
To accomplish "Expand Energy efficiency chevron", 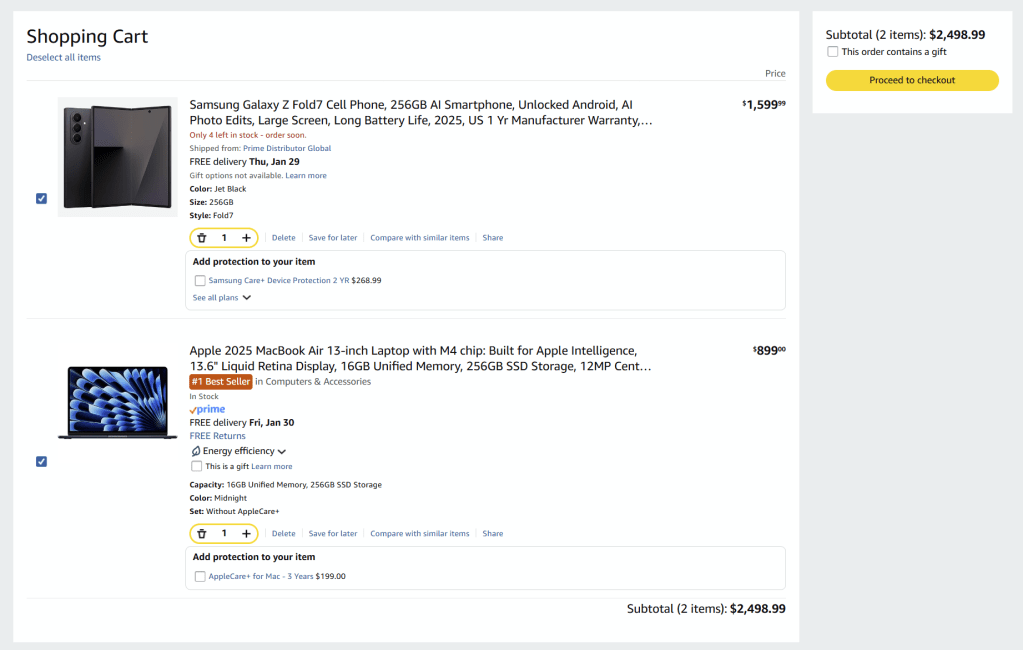I will 282,452.
